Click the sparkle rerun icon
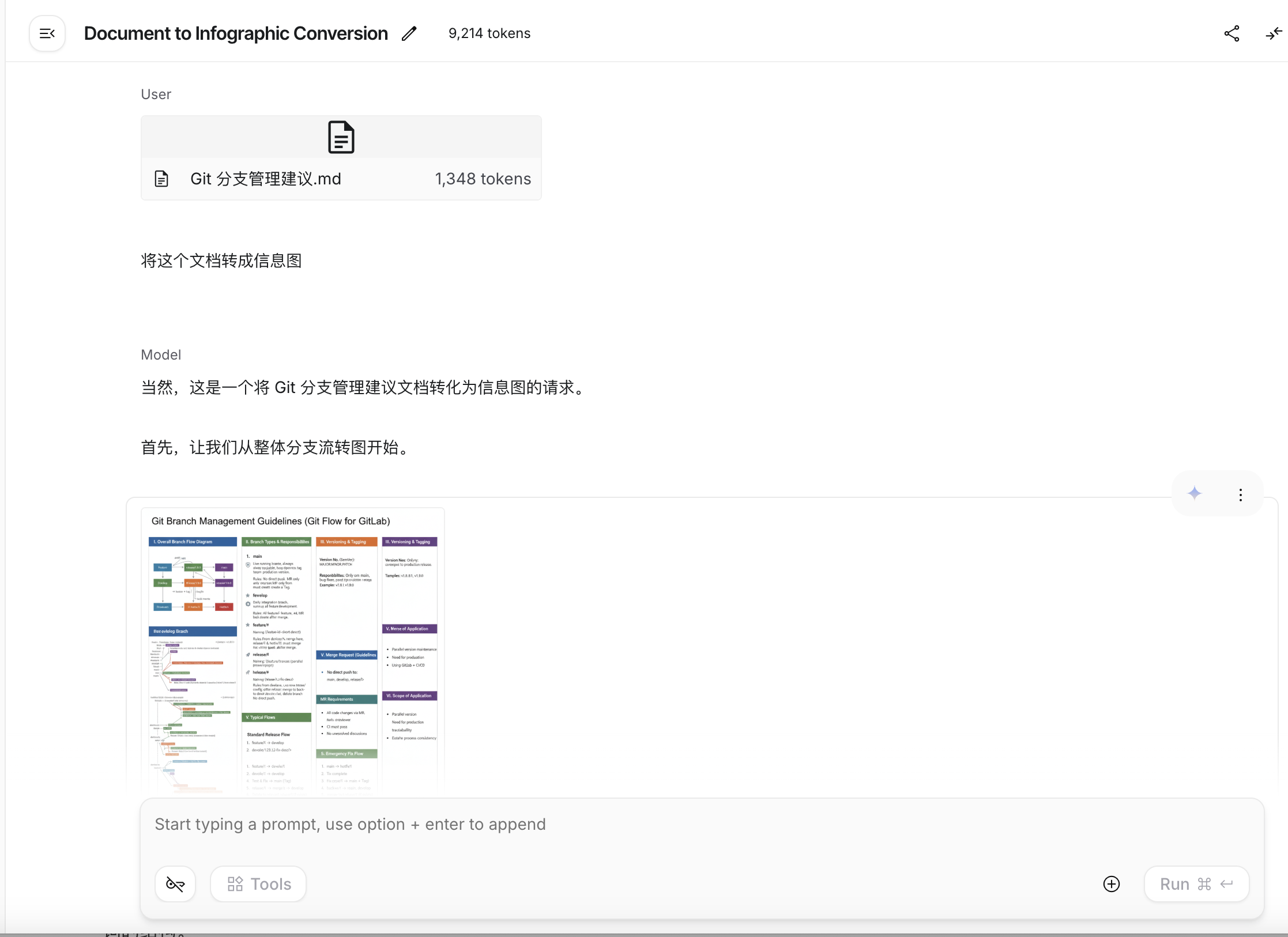Screen dimensions: 1288x937 pos(1195,493)
